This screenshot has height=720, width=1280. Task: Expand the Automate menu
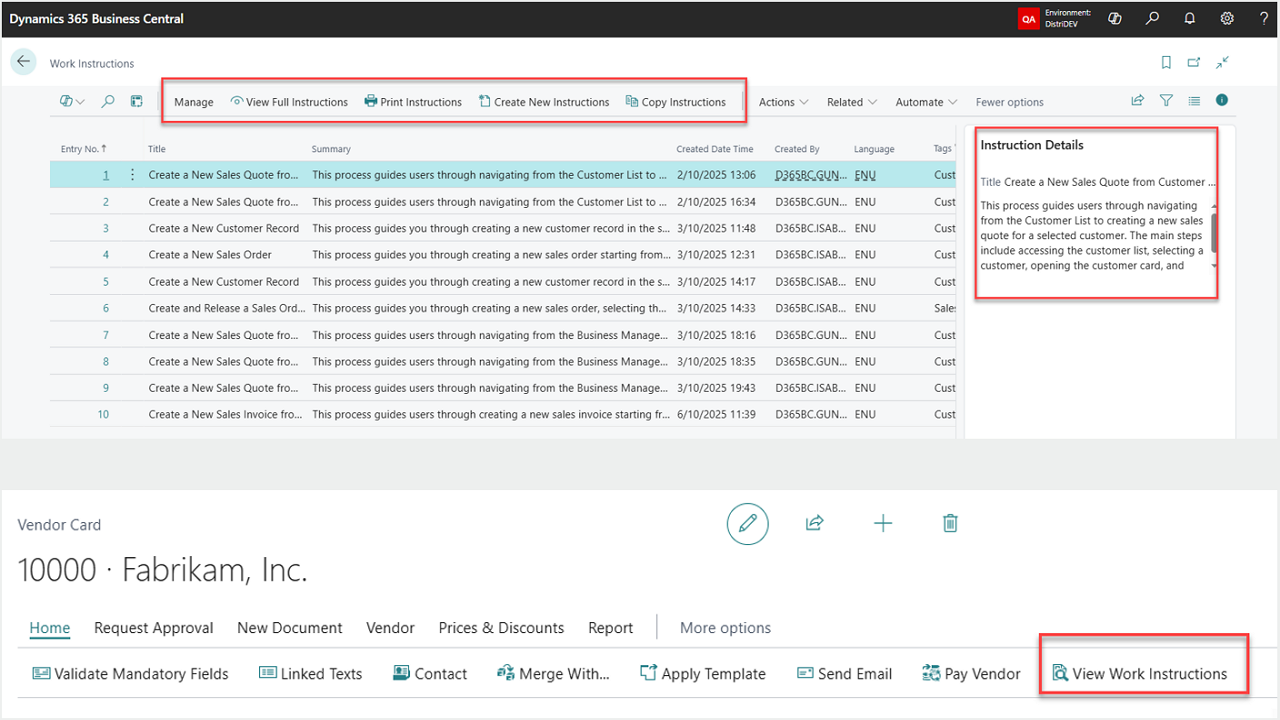[x=926, y=102]
